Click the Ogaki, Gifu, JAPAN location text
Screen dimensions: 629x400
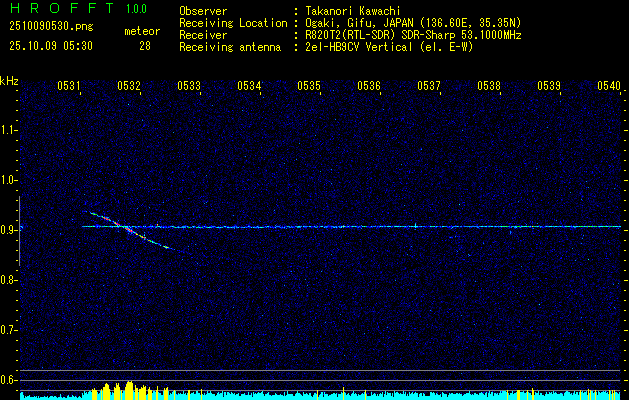[x=413, y=23]
